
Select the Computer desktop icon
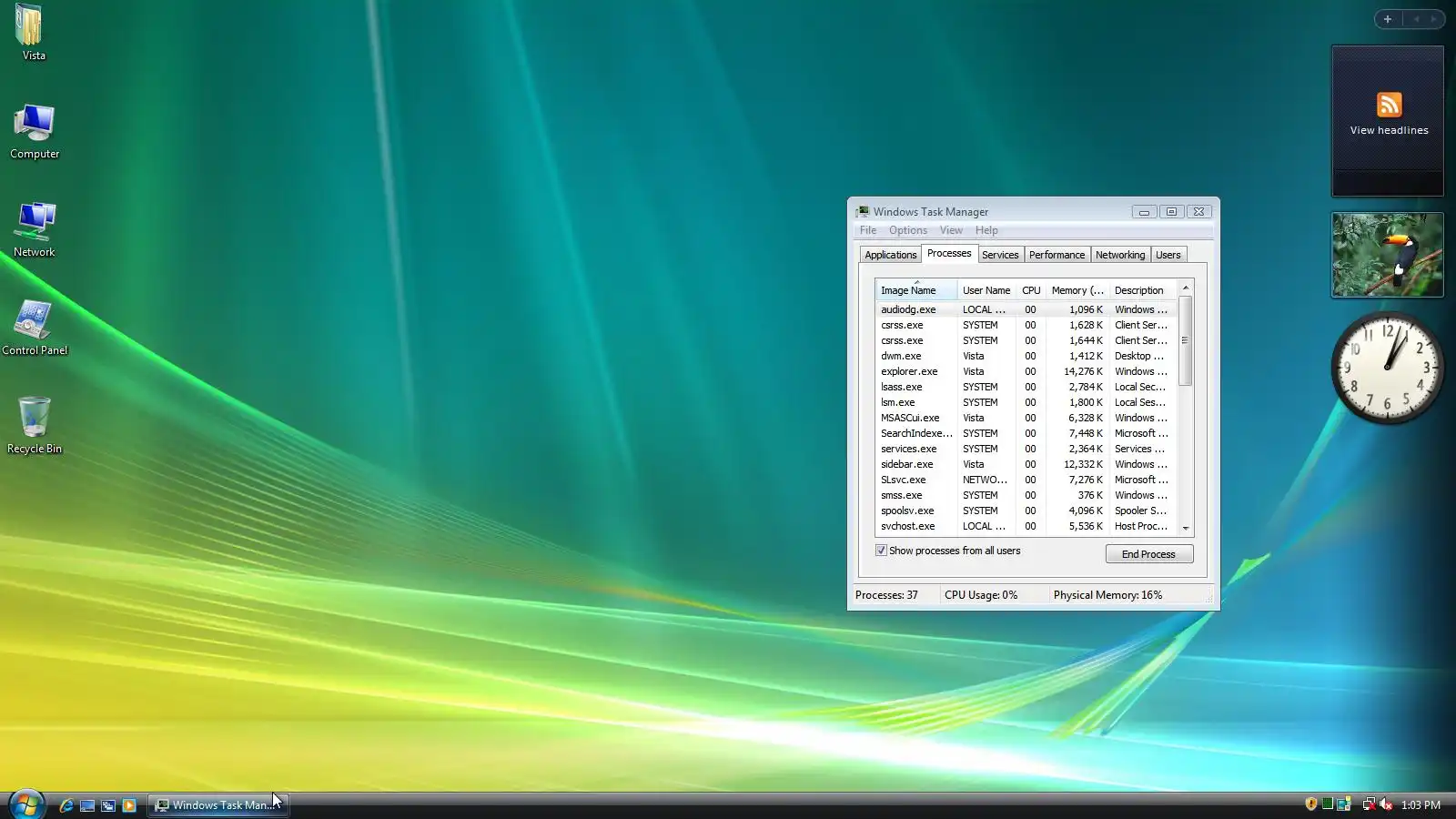(x=35, y=132)
